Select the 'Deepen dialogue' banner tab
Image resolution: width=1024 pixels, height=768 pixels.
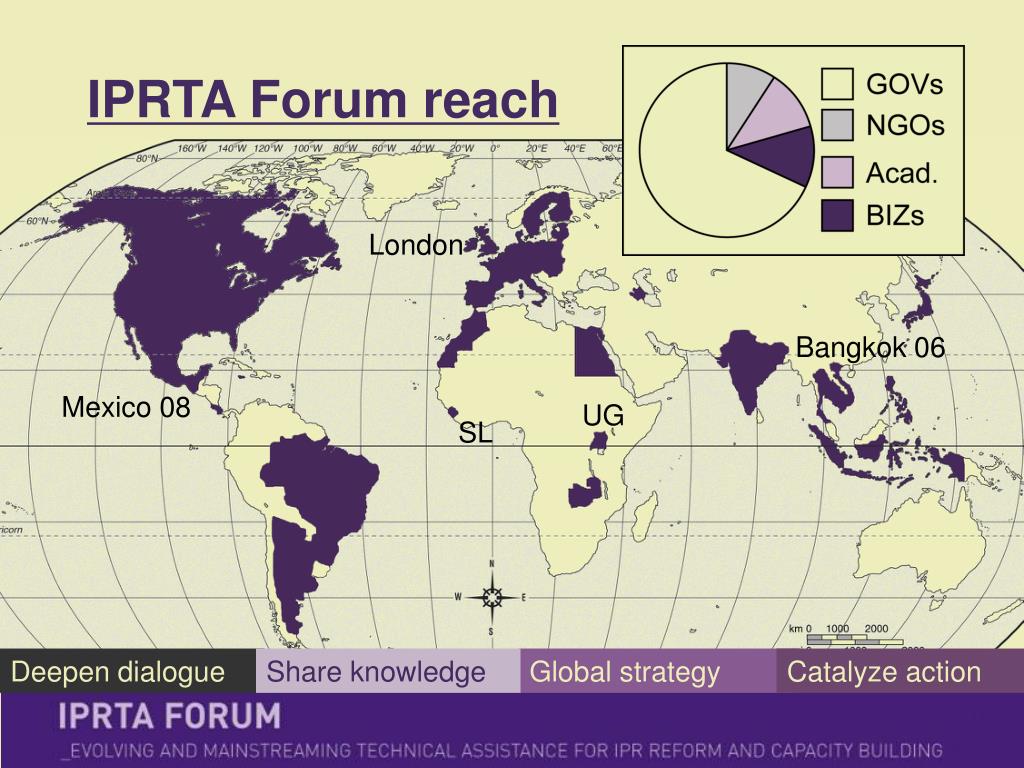click(x=127, y=671)
